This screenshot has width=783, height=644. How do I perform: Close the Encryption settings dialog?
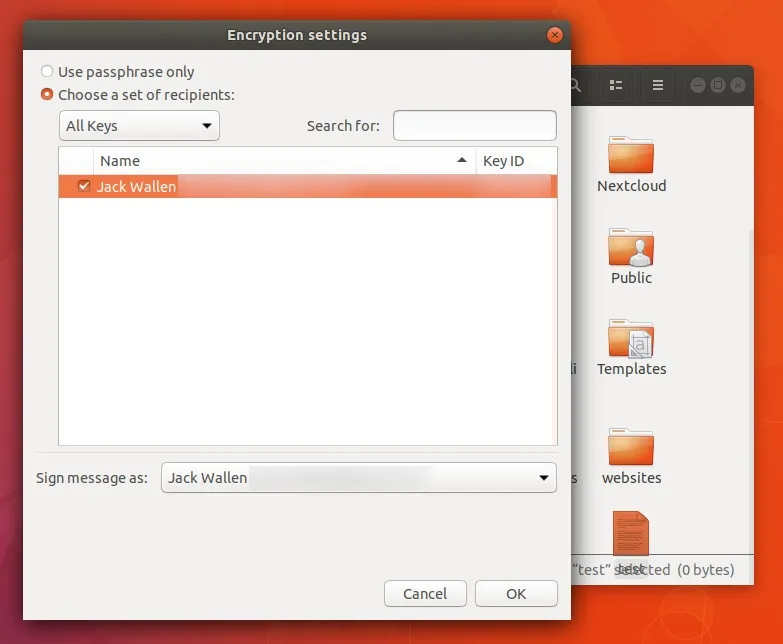(x=554, y=35)
